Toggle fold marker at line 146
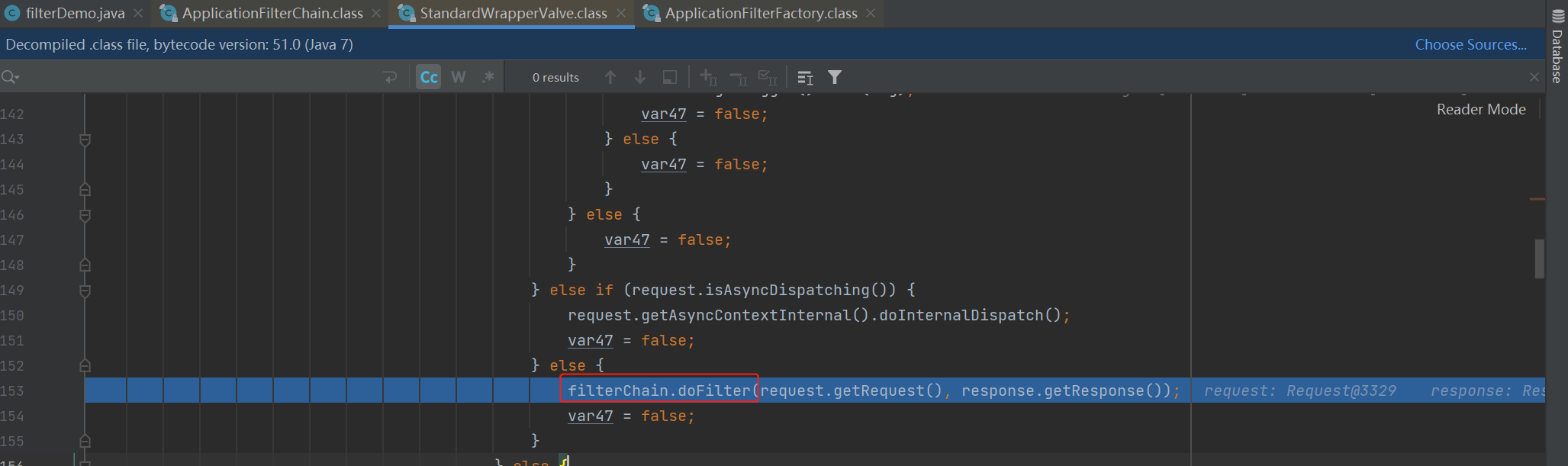This screenshot has height=466, width=1568. (85, 215)
